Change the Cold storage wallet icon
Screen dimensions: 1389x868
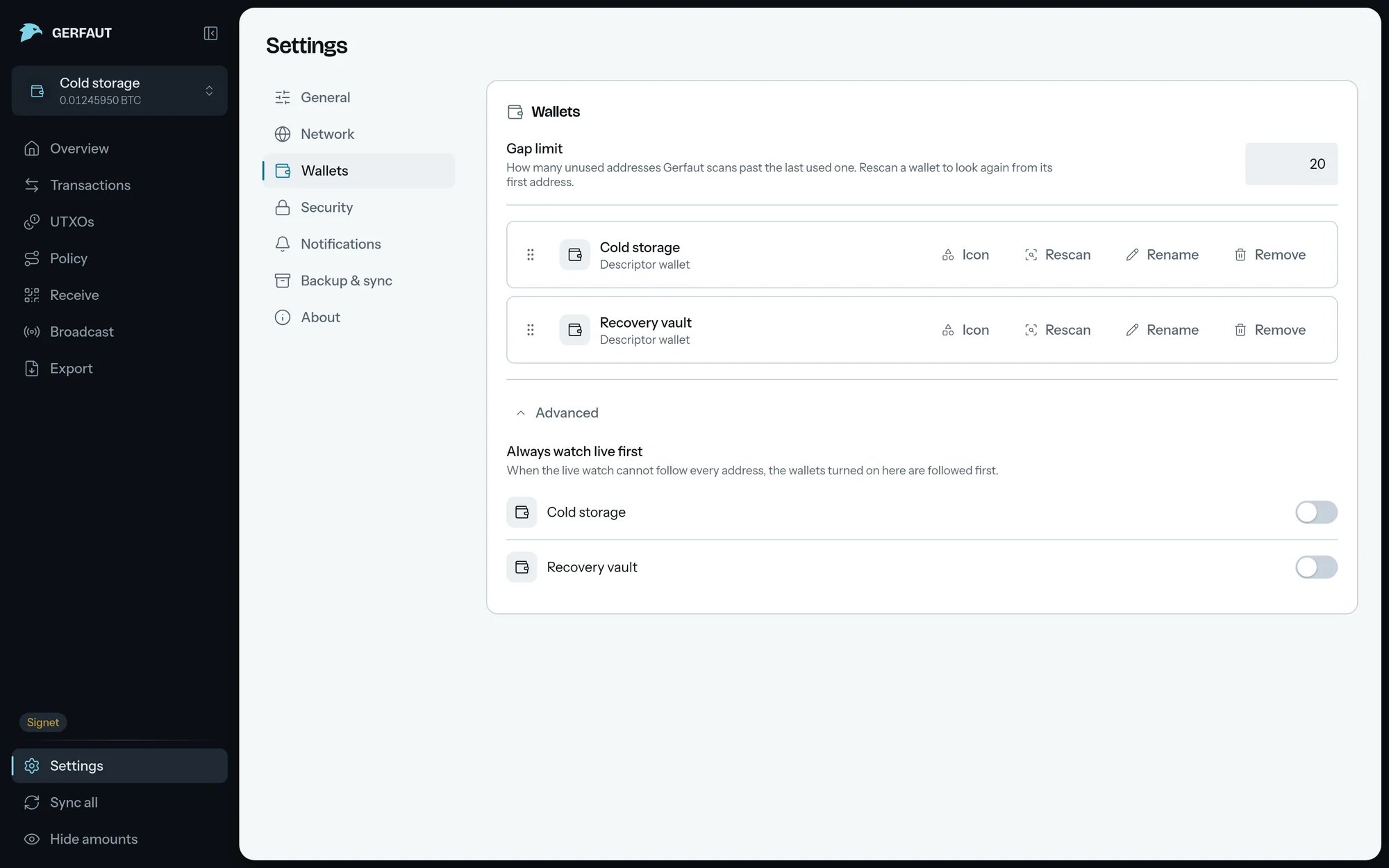(965, 255)
